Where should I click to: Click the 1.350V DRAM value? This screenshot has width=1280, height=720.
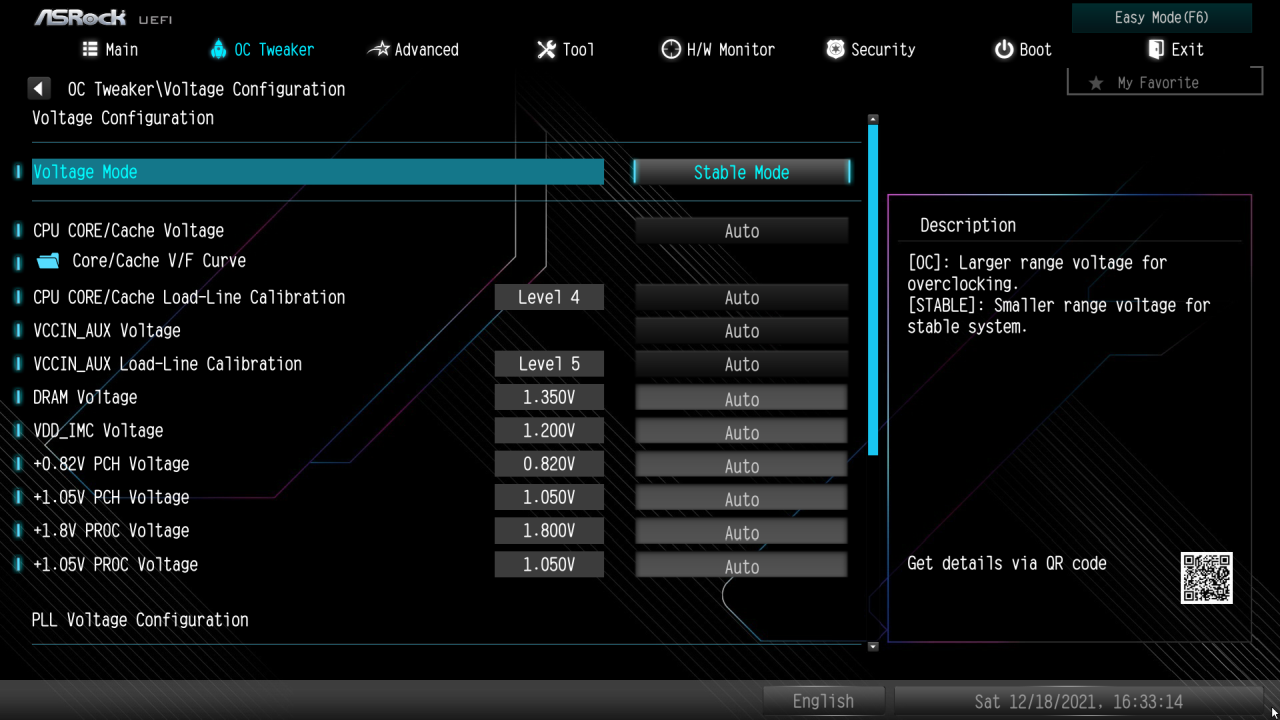(x=549, y=397)
